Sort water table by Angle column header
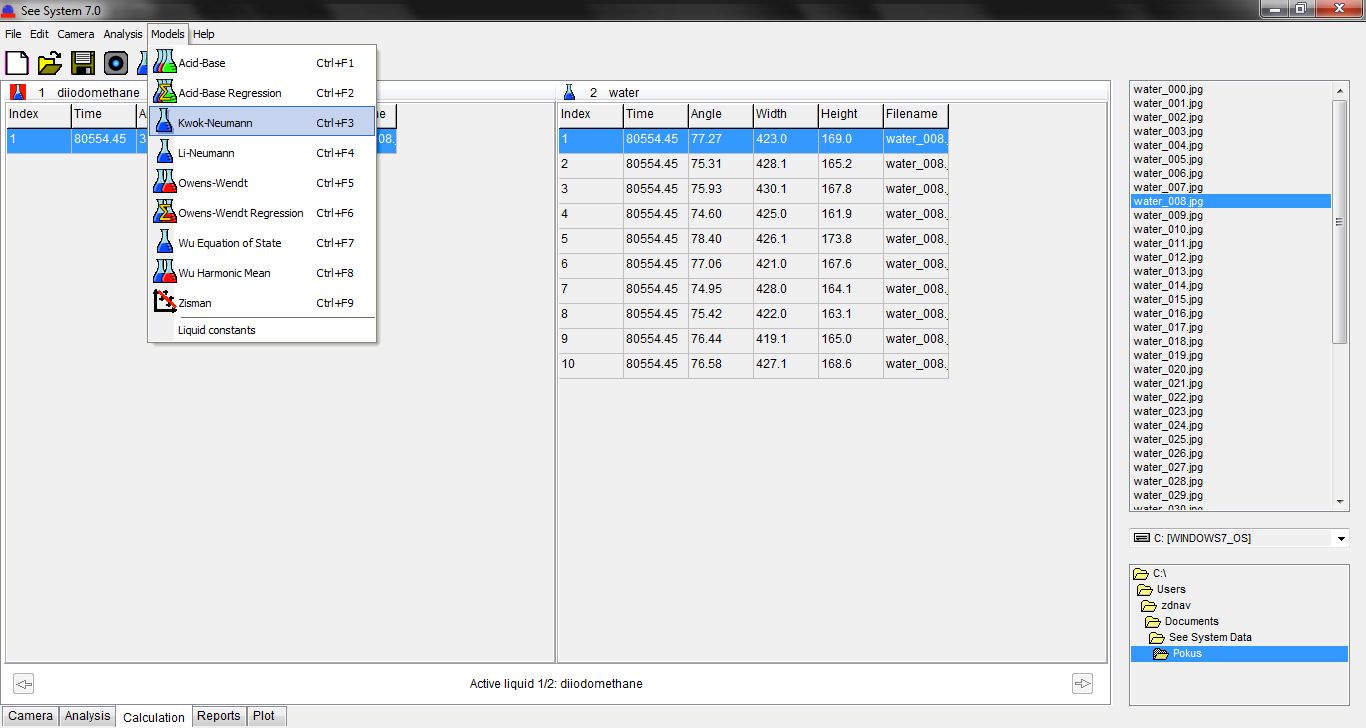The height and width of the screenshot is (728, 1366). click(x=719, y=114)
